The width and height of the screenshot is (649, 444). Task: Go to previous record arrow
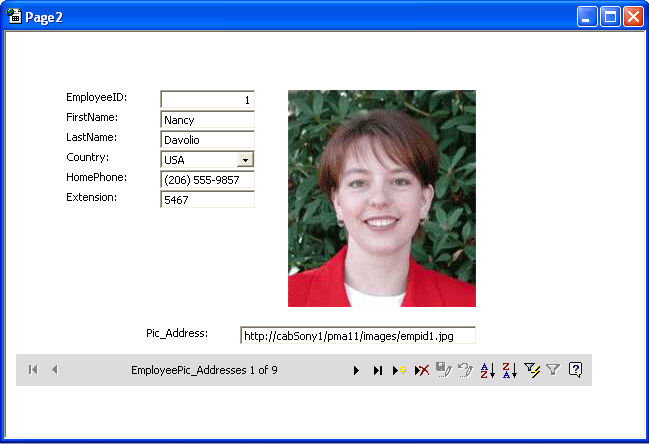point(54,370)
